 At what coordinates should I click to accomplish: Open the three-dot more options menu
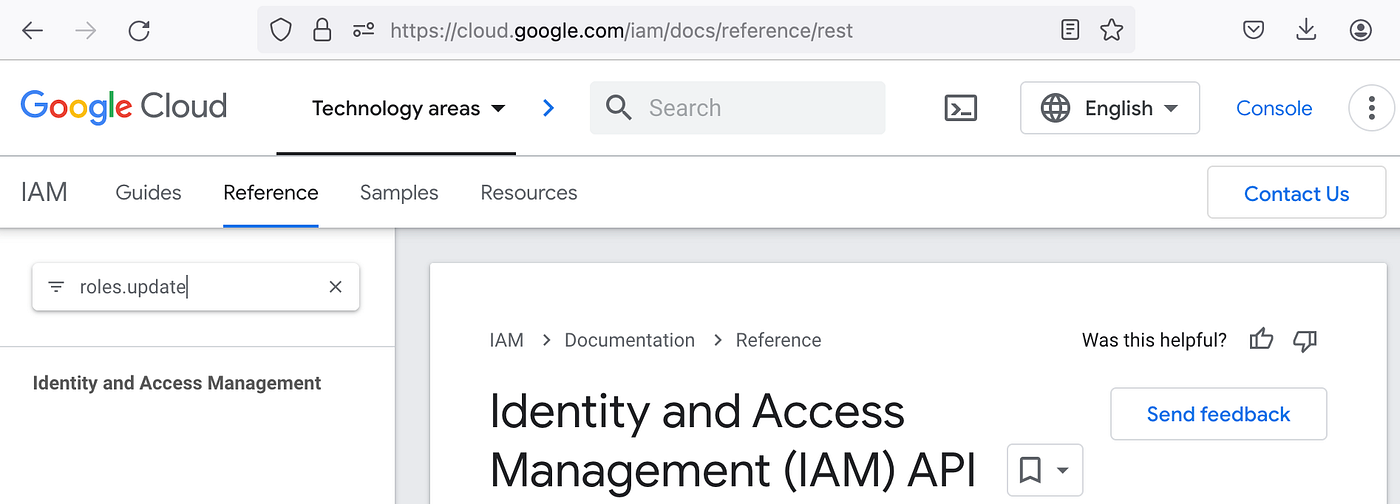[x=1371, y=108]
